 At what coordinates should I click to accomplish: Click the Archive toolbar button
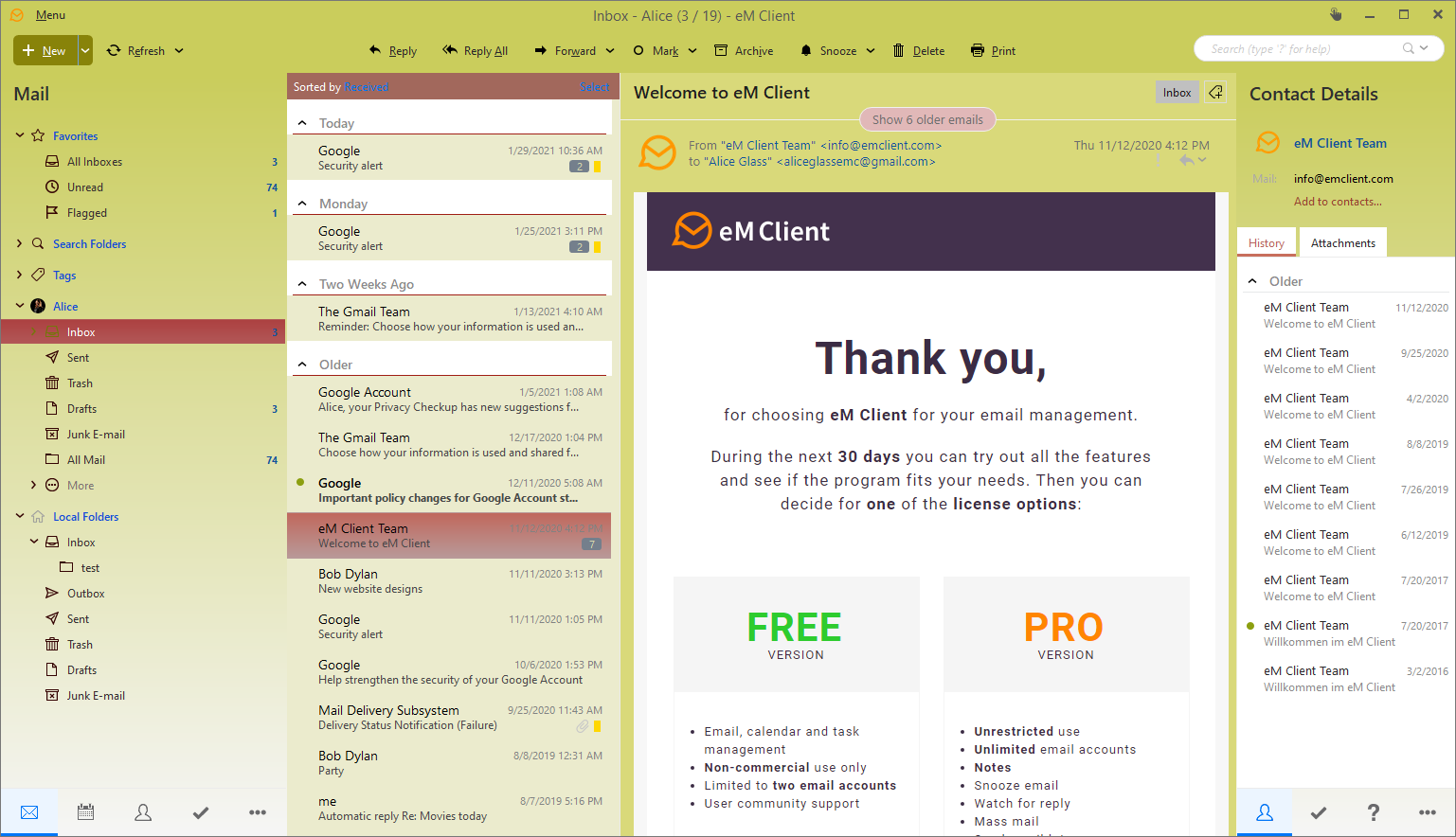click(744, 51)
